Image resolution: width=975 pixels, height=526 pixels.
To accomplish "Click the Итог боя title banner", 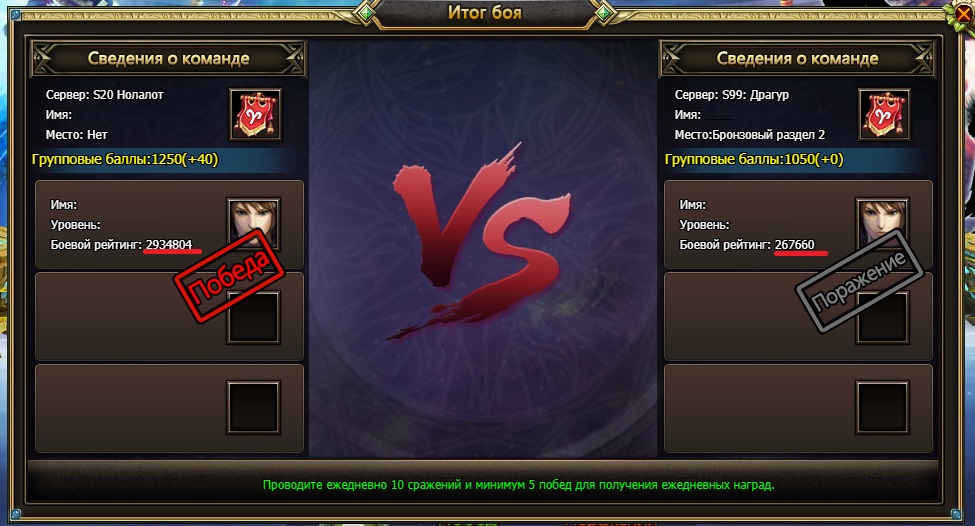I will click(x=484, y=13).
